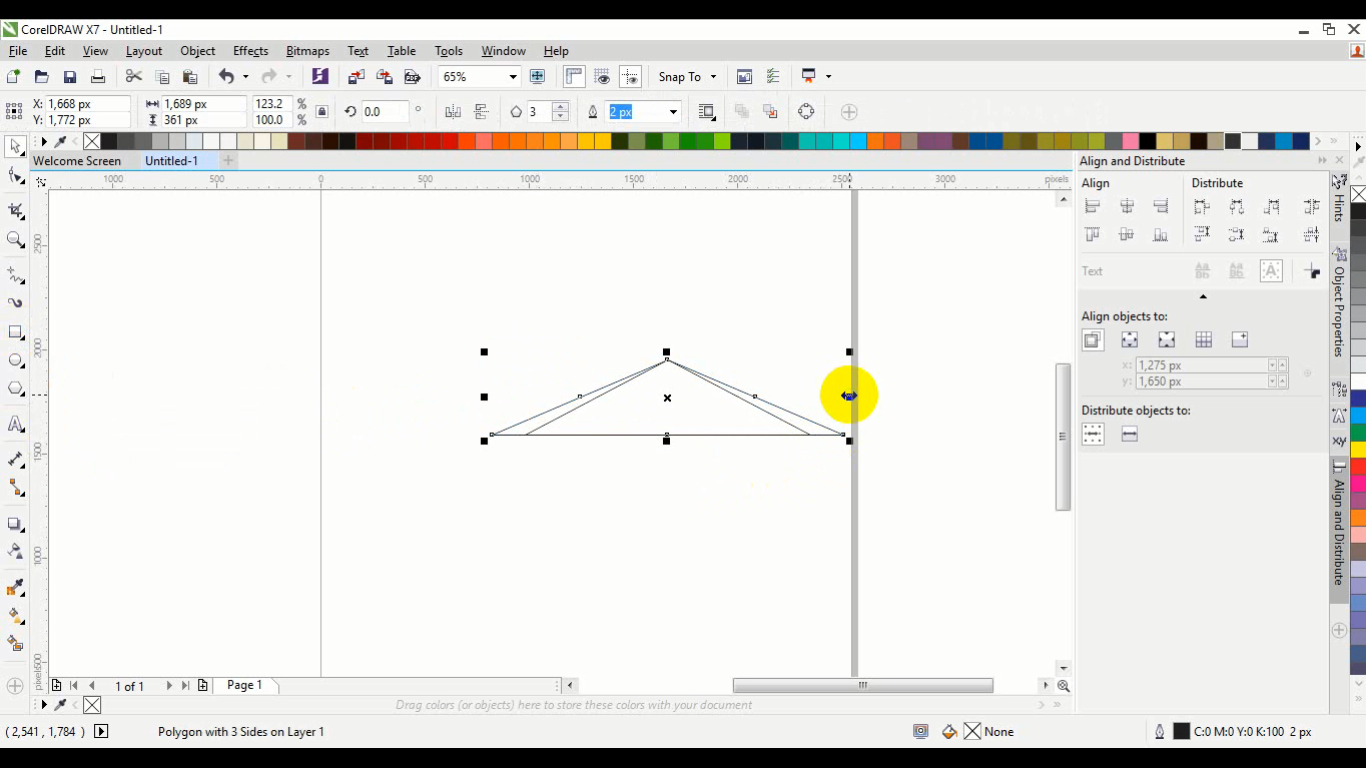Collapse the Align and Distribute docker chevrons
The height and width of the screenshot is (768, 1366).
(1323, 161)
